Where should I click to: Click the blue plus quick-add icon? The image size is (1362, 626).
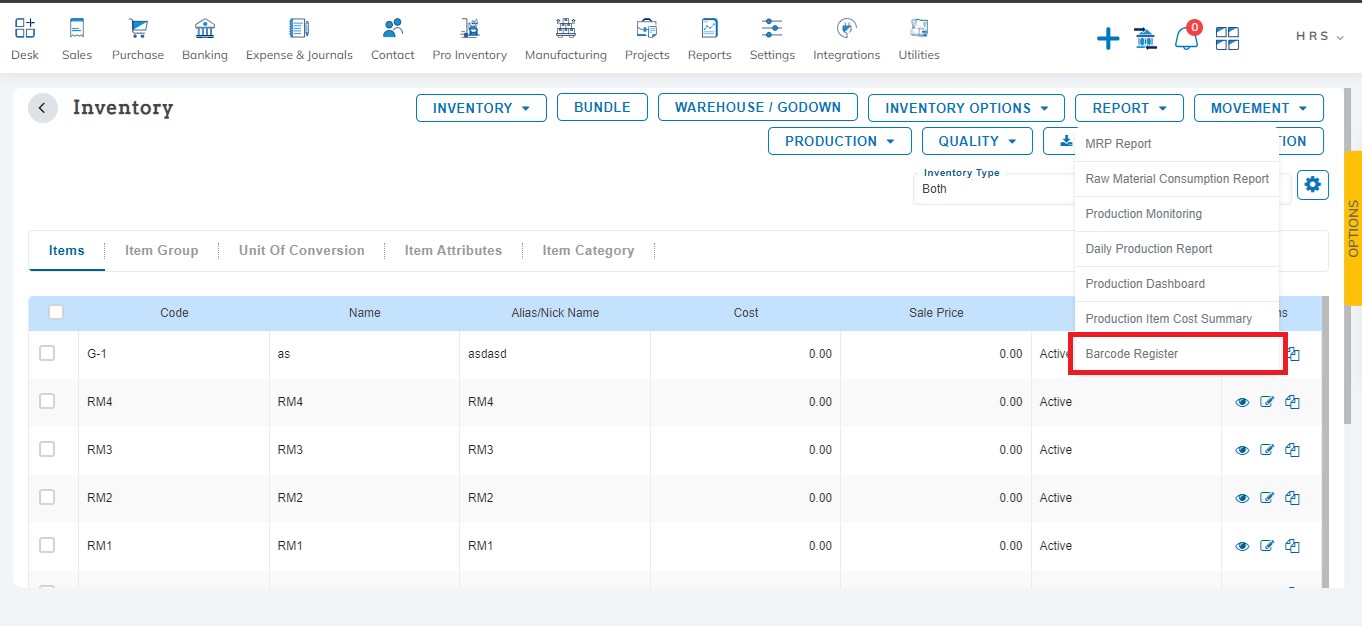pos(1108,39)
